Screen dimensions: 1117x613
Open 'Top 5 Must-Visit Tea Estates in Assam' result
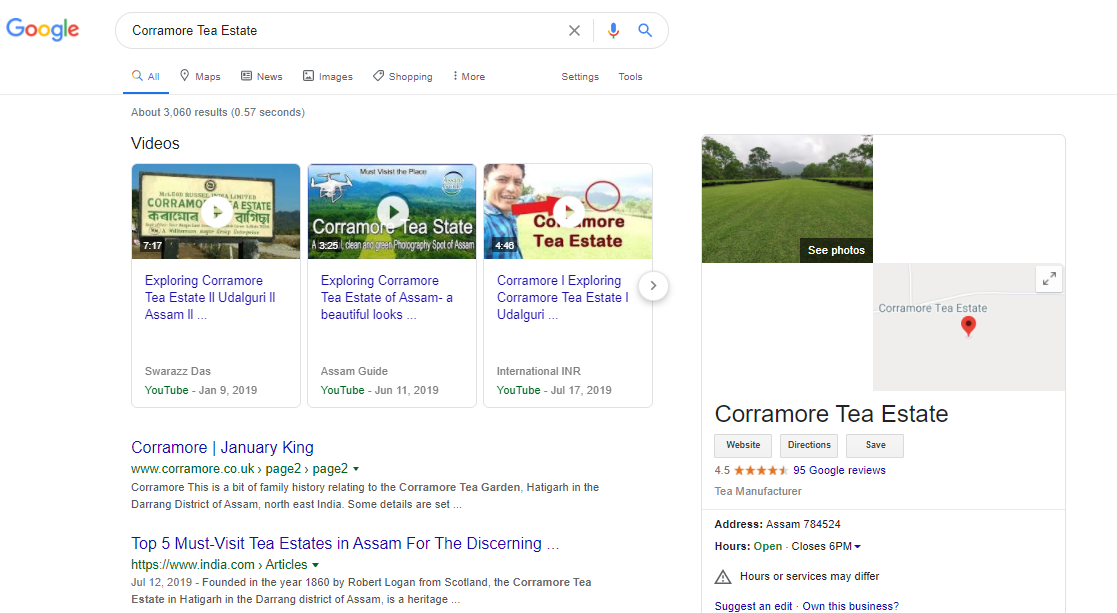pos(345,543)
